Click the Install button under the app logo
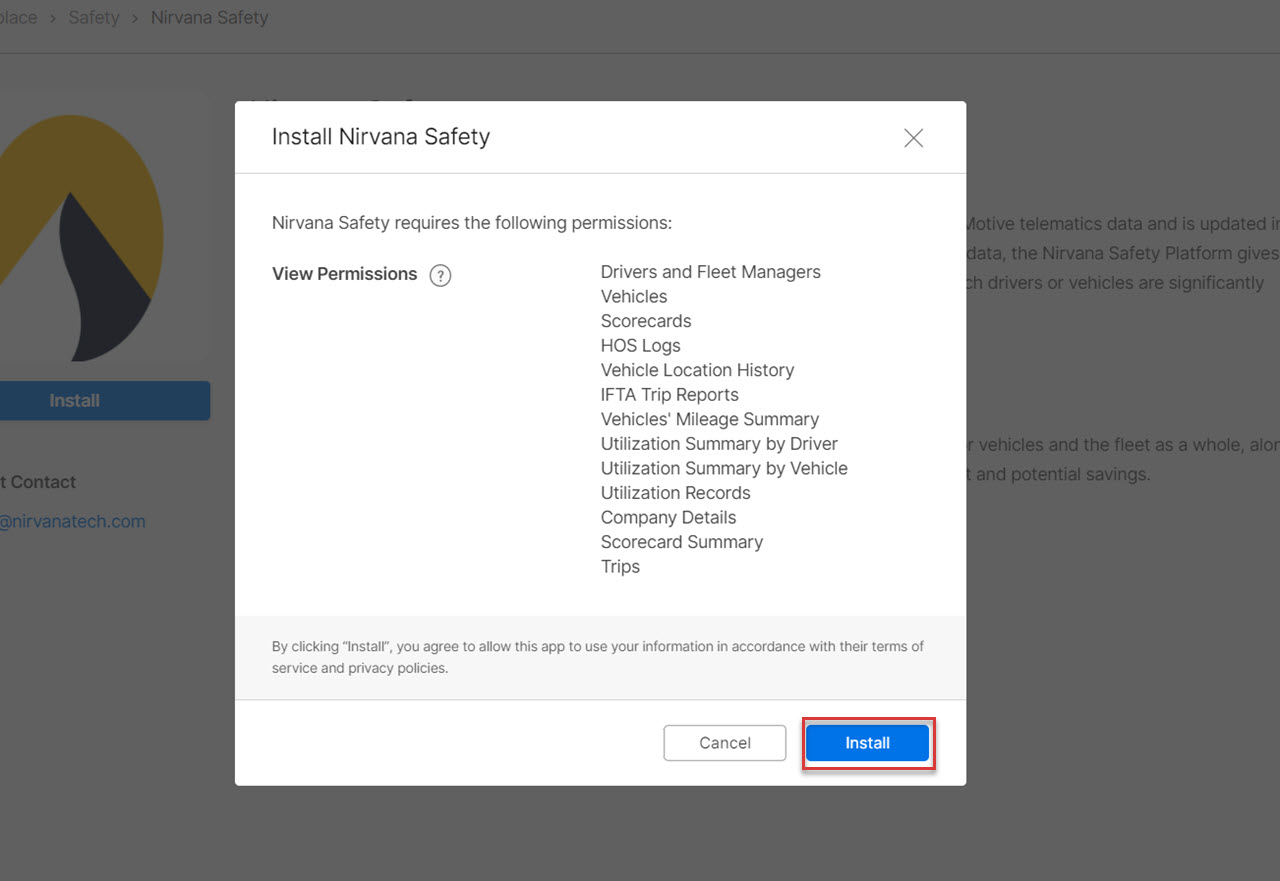The image size is (1280, 881). (x=75, y=401)
